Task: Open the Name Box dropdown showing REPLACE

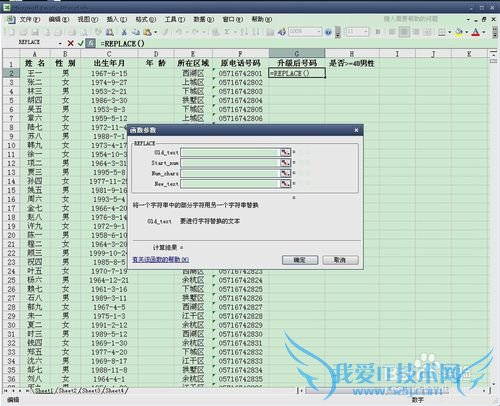Action: click(x=60, y=43)
